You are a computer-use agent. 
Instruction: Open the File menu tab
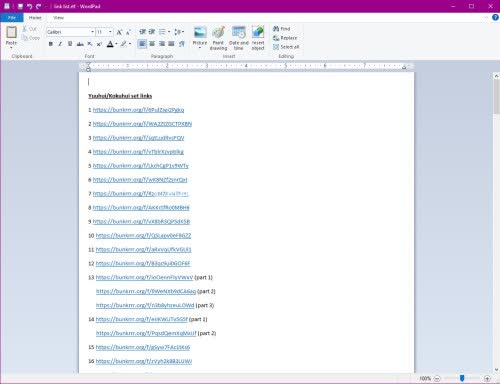[12, 18]
